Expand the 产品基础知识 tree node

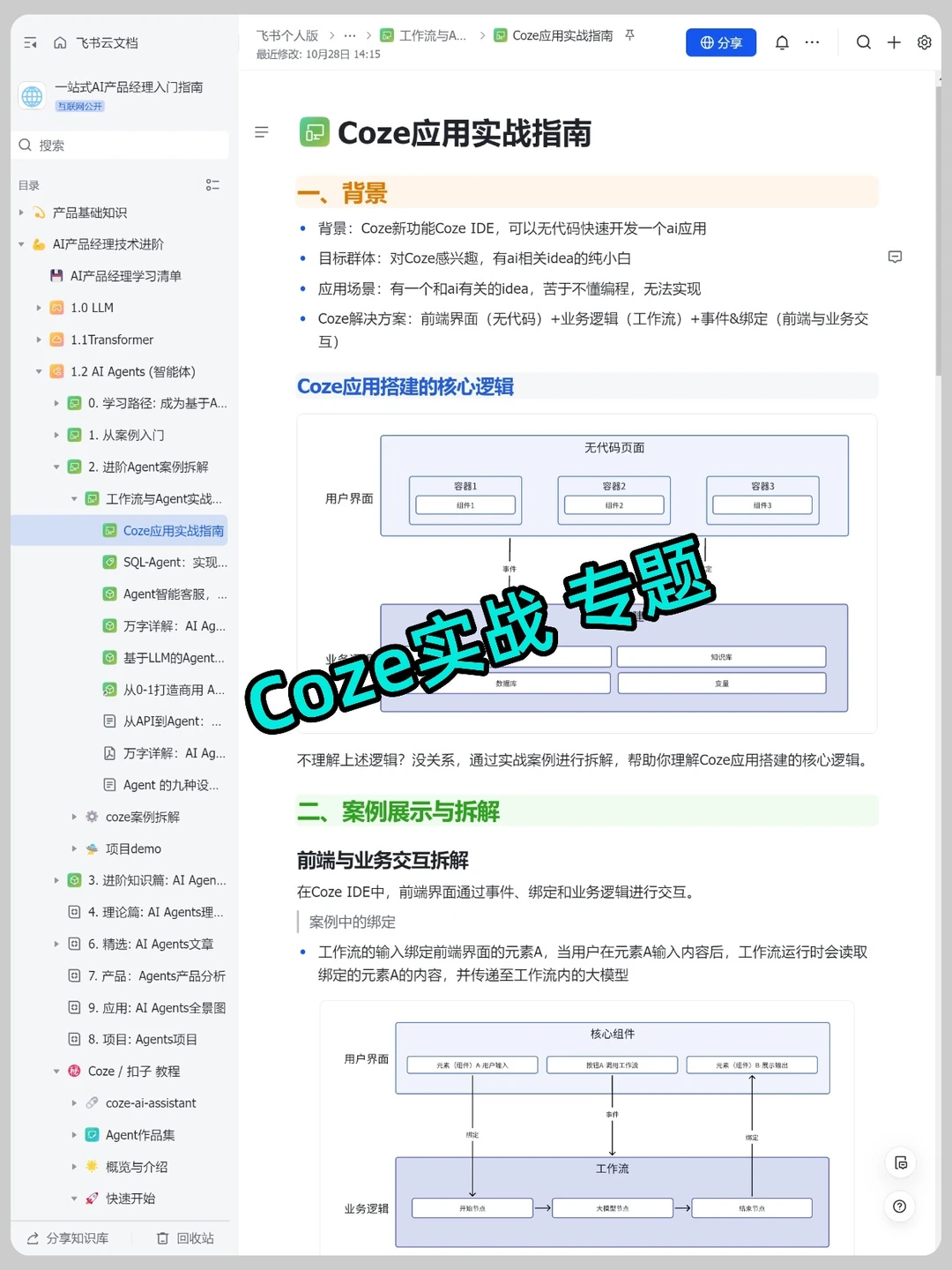(x=22, y=213)
